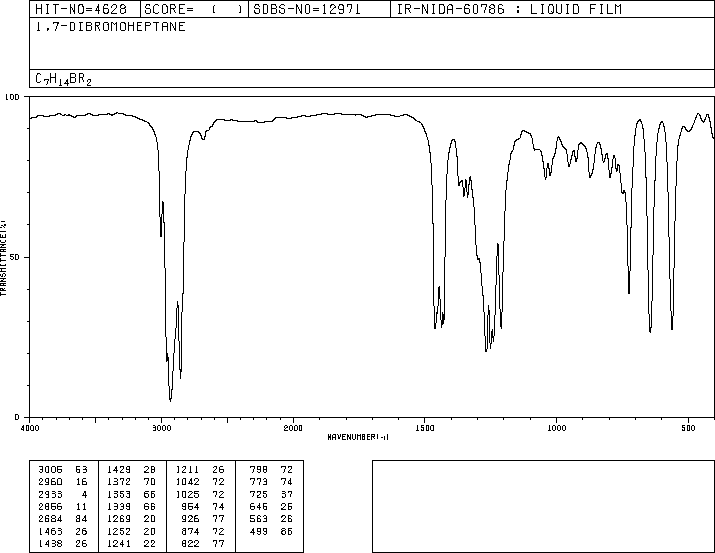Click the 1500 label on the wavenumber axis
The height and width of the screenshot is (553, 715).
coord(425,428)
